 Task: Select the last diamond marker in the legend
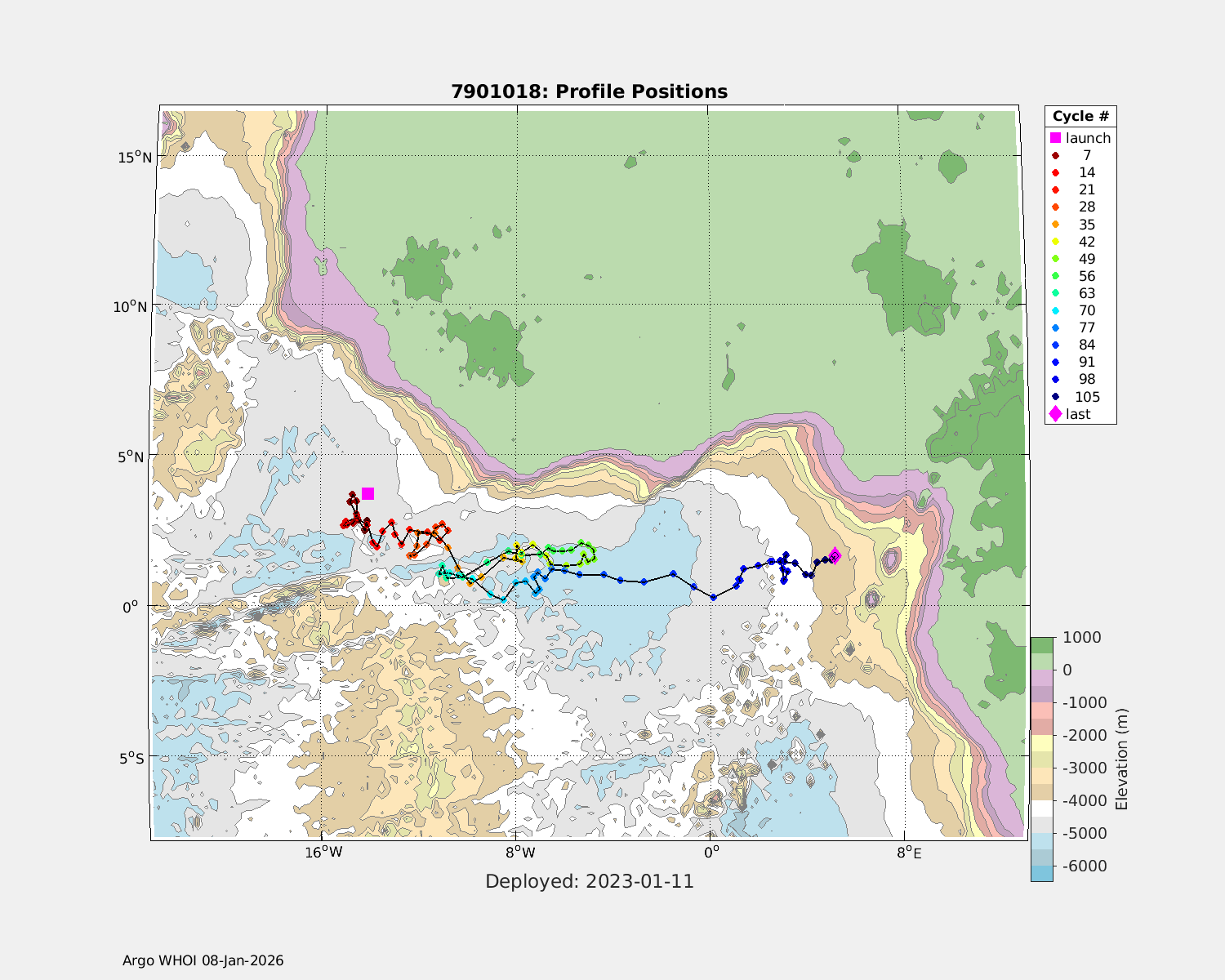pyautogui.click(x=1055, y=414)
